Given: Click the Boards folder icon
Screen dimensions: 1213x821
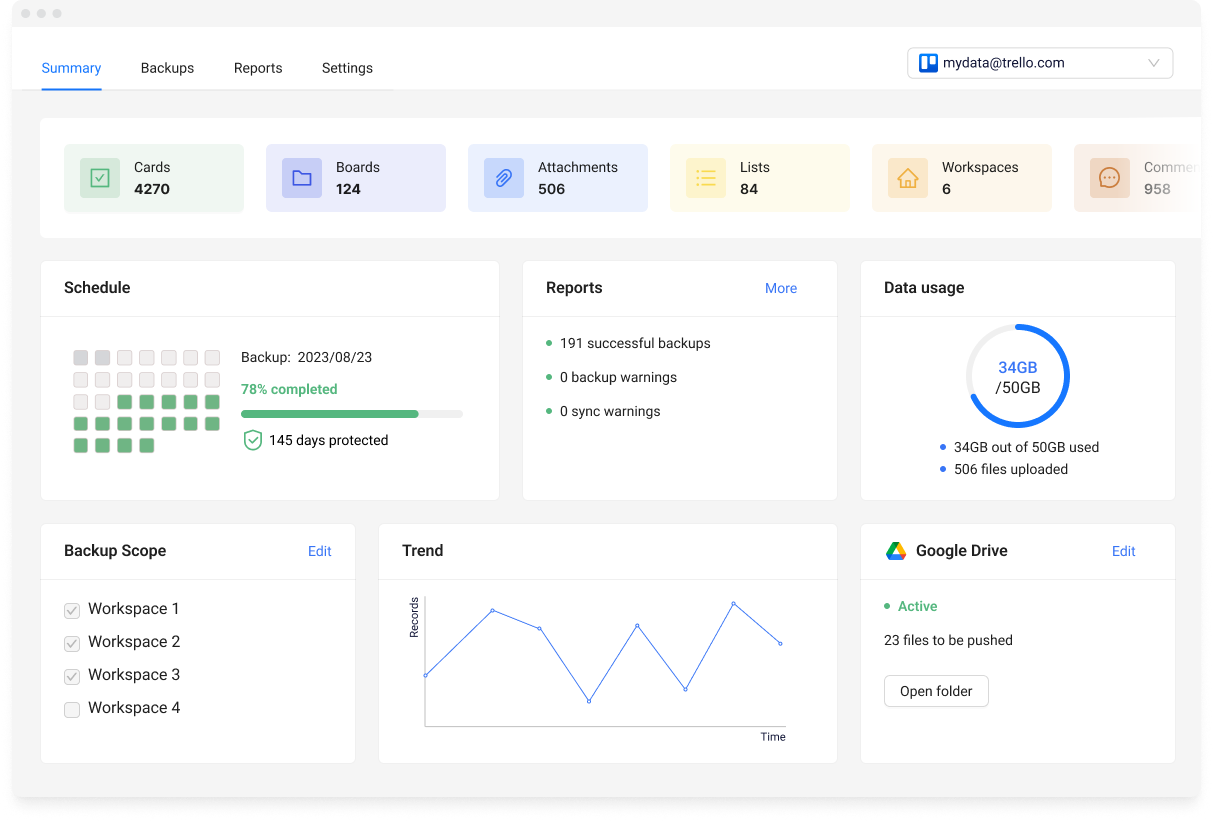Looking at the screenshot, I should click(302, 178).
